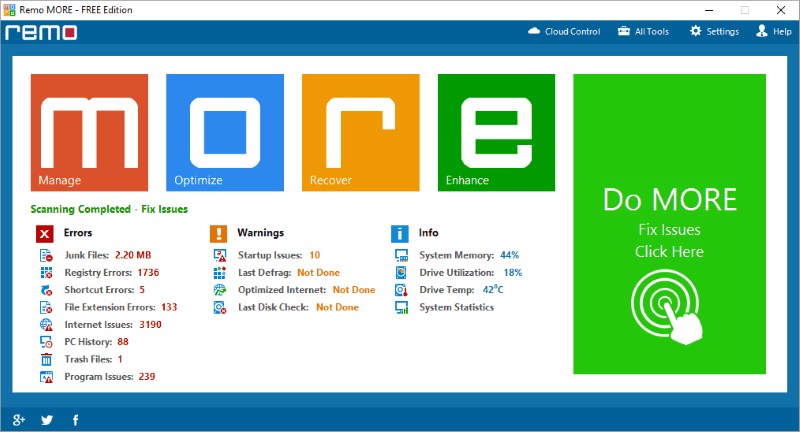Click the System Memory icon
Viewport: 800px width, 432px height.
coord(402,255)
